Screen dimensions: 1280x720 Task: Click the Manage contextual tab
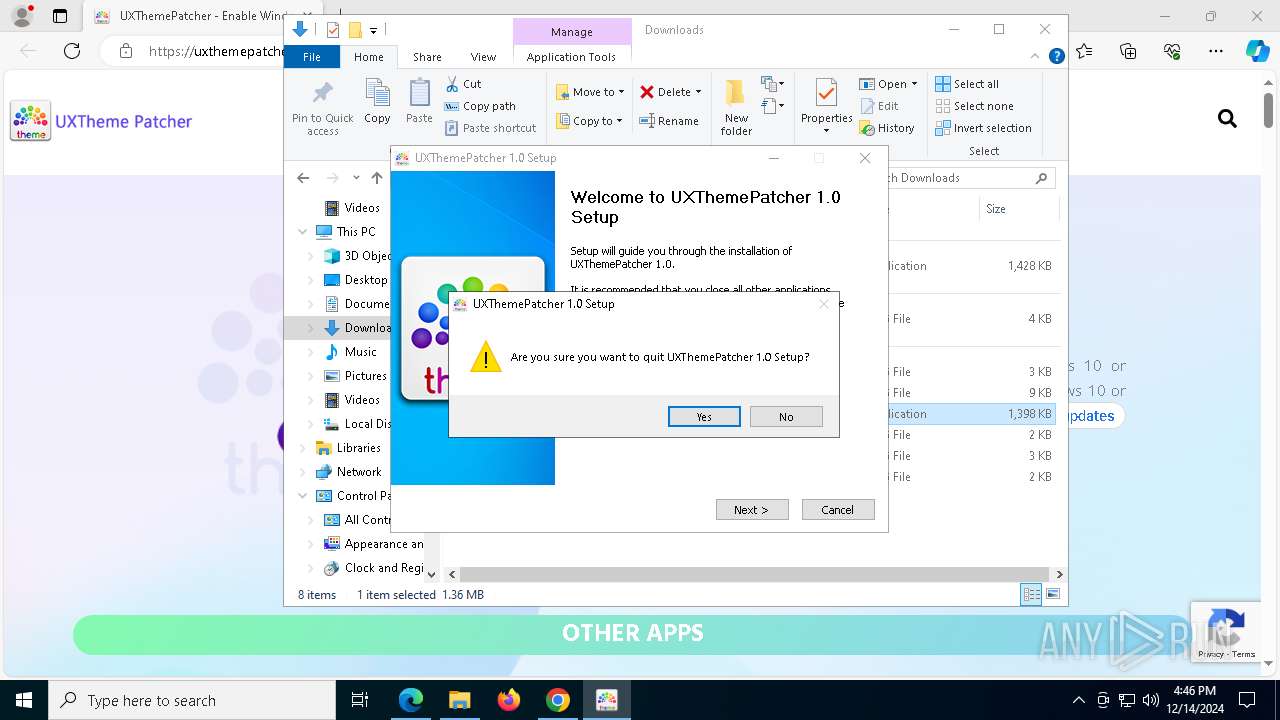tap(572, 32)
